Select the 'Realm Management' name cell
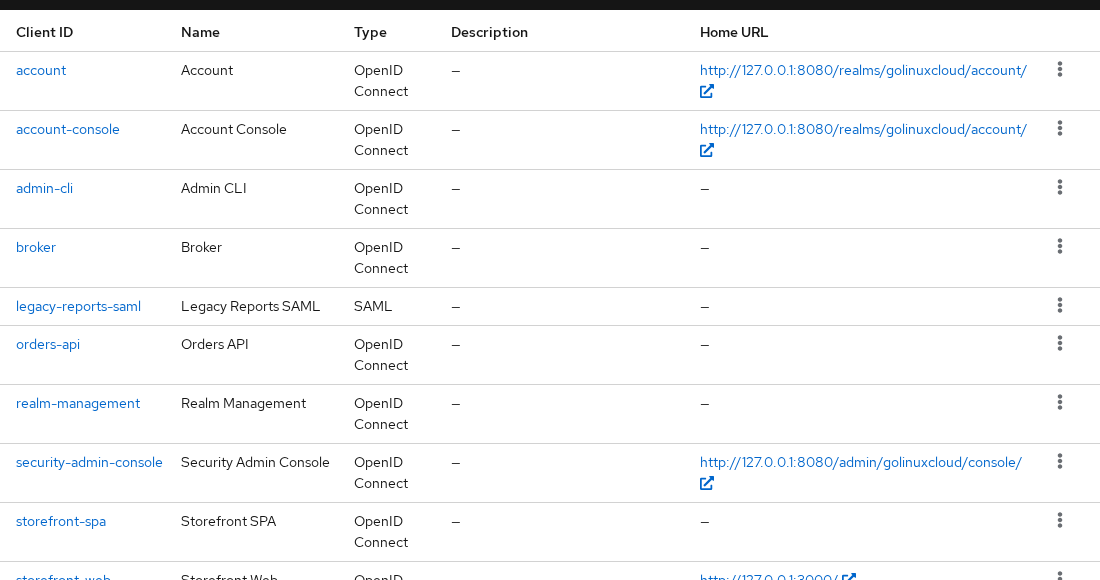The width and height of the screenshot is (1100, 580). coord(243,403)
